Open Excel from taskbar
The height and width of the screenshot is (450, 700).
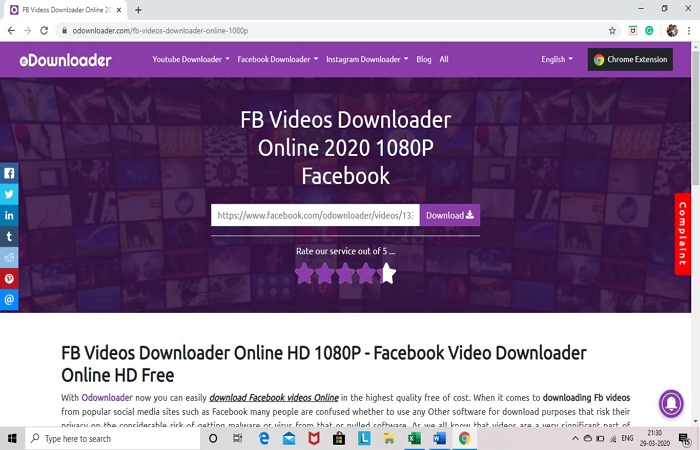[x=414, y=438]
